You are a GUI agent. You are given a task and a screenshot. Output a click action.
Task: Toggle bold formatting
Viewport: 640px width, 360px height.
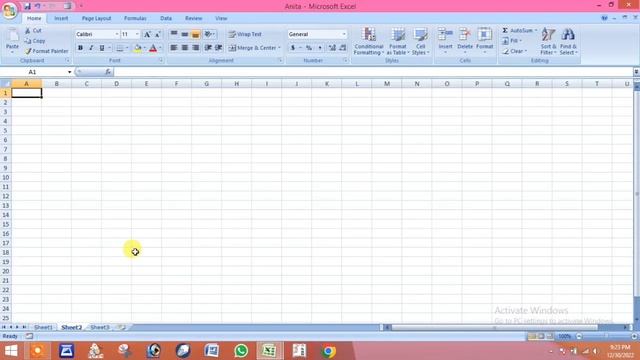(80, 48)
